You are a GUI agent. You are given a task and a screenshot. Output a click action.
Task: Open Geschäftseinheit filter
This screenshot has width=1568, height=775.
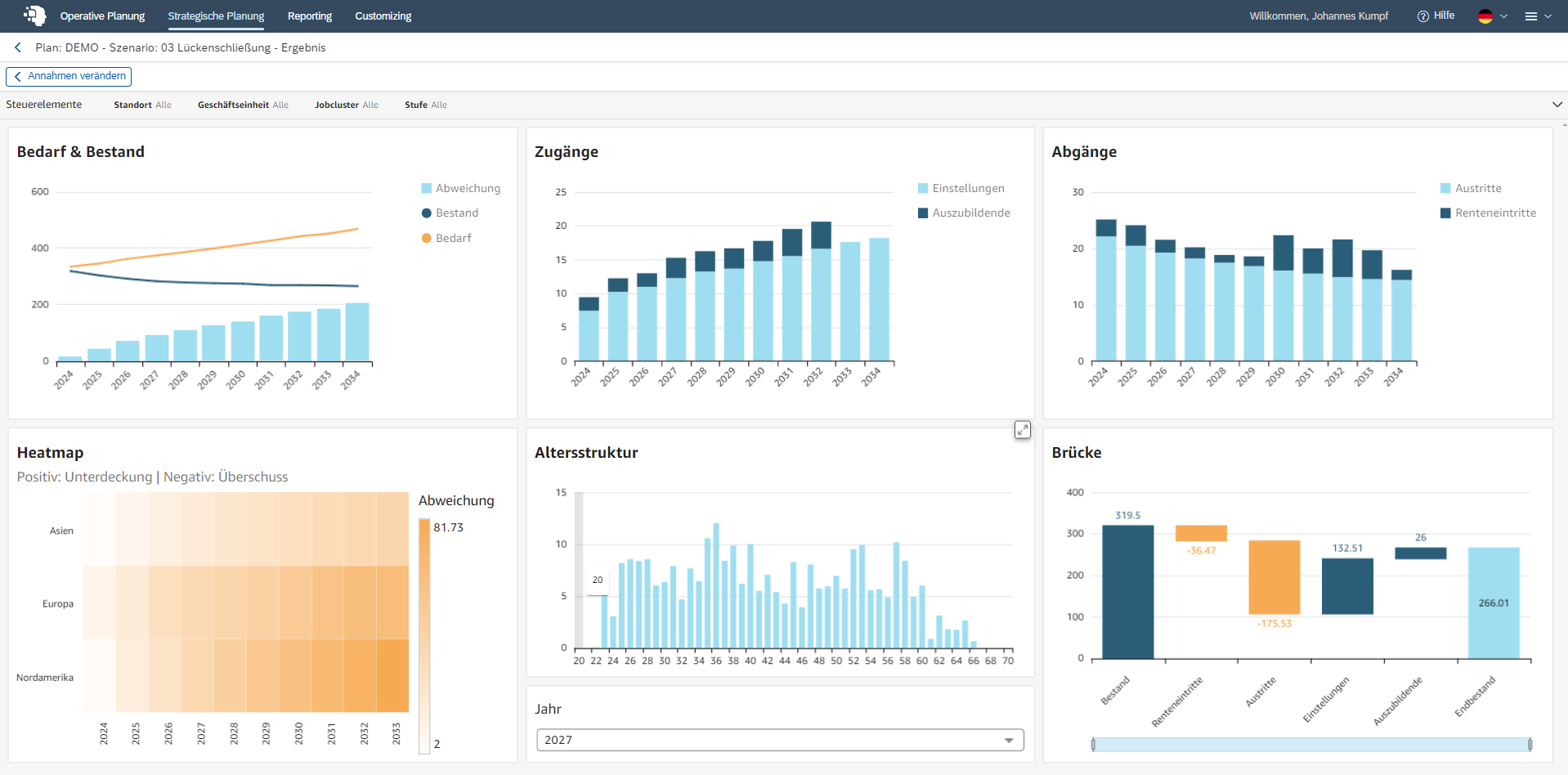point(243,105)
